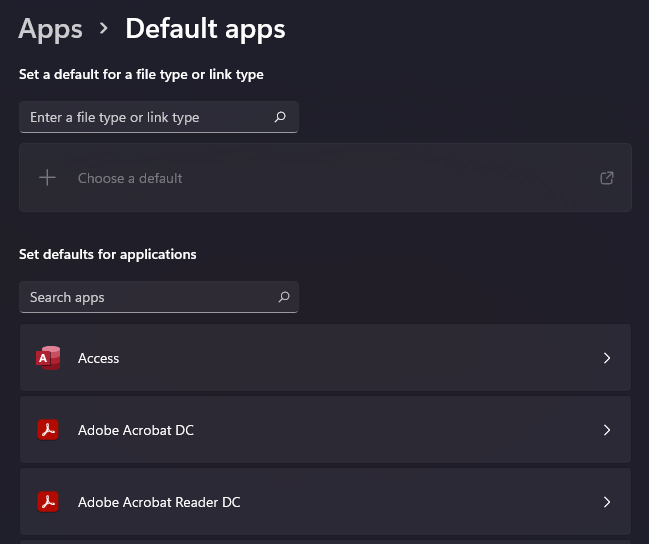Click the search icon in file type field
The height and width of the screenshot is (544, 649).
281,117
